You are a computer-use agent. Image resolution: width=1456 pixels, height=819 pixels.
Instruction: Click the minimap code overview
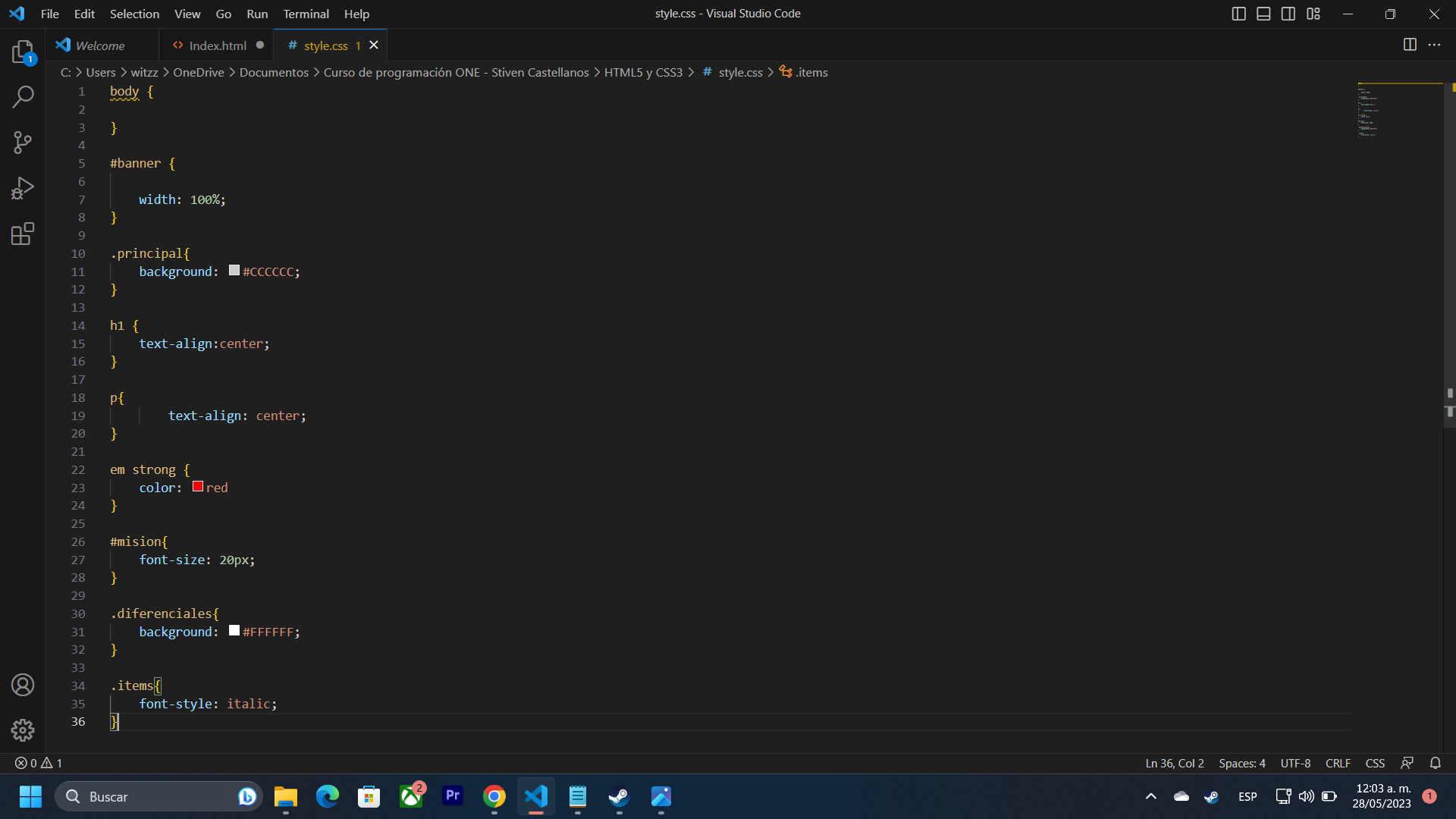coord(1399,111)
